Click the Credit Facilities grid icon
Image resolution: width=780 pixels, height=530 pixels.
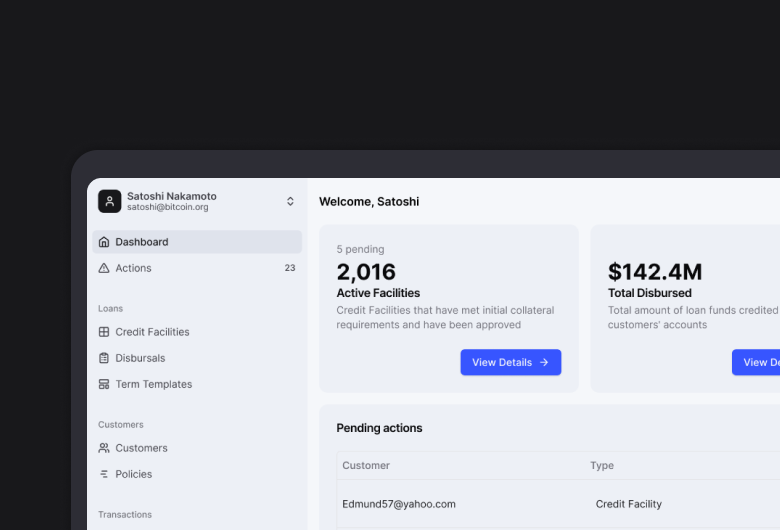pyautogui.click(x=104, y=332)
